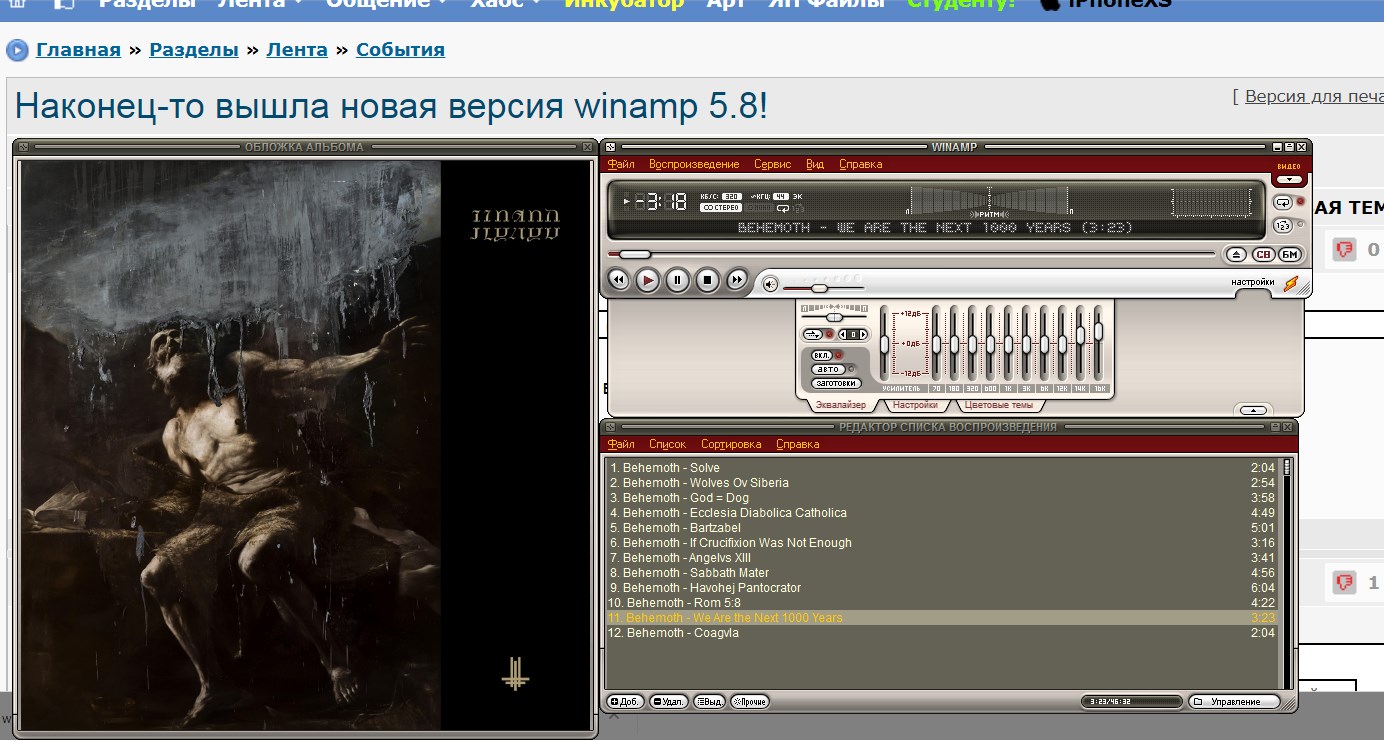
Task: Open the Вид menu
Action: pyautogui.click(x=815, y=164)
